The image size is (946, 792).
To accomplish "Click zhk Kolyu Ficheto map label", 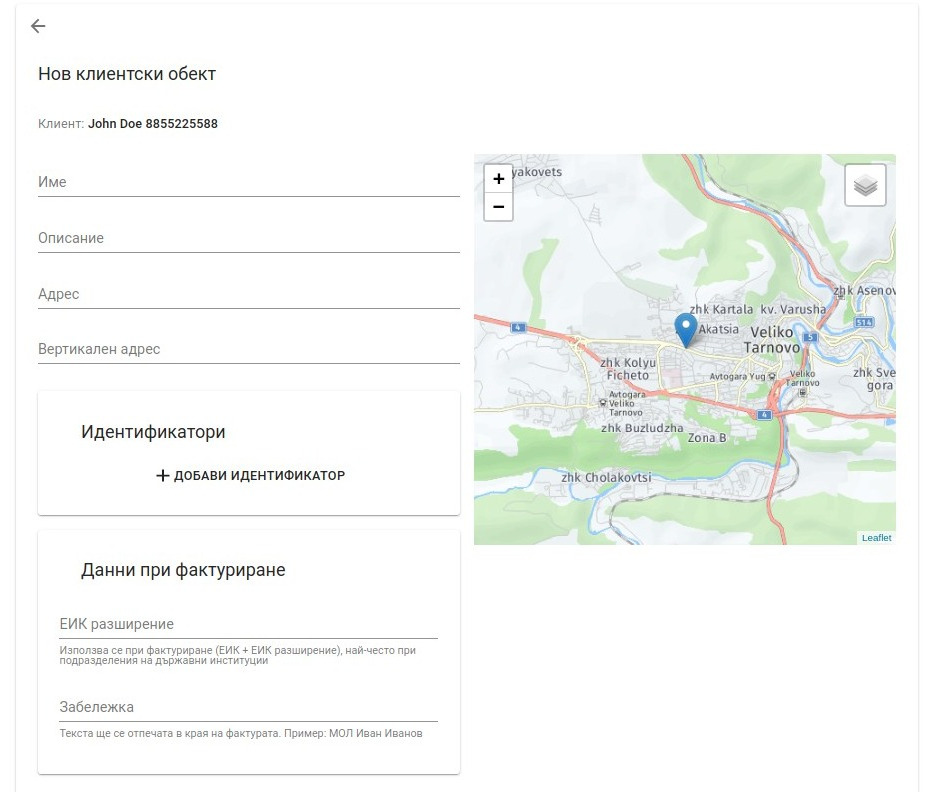I will click(627, 369).
